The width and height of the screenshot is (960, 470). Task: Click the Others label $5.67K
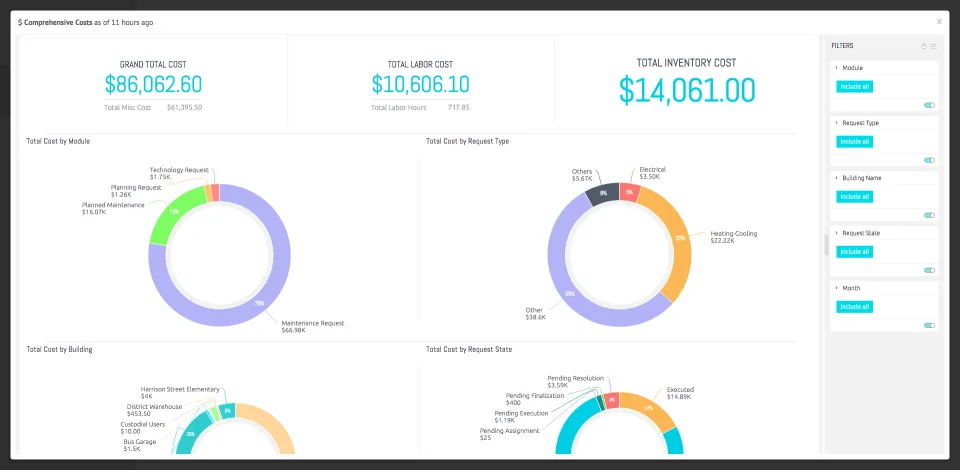pyautogui.click(x=582, y=175)
